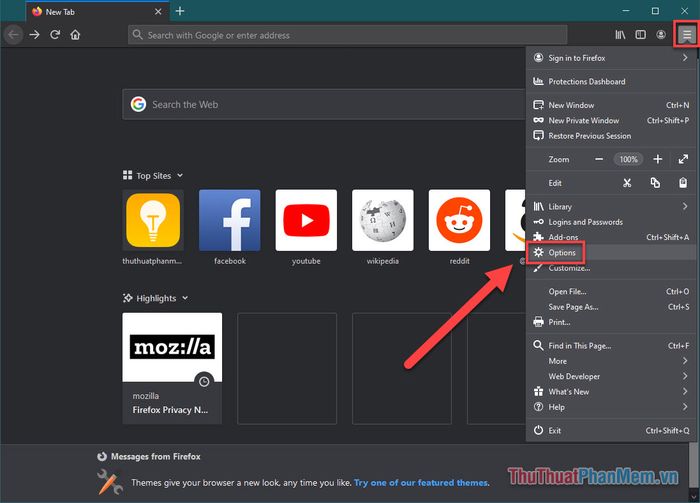Reload the page with refresh icon
This screenshot has height=503, width=700.
[55, 35]
